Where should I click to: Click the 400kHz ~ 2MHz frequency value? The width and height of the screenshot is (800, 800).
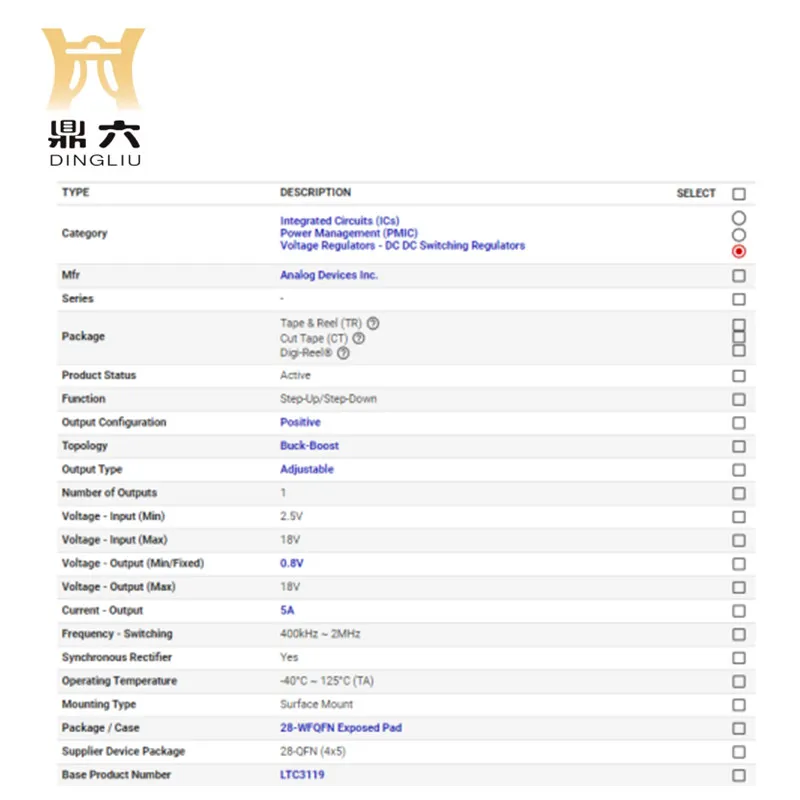[320, 634]
